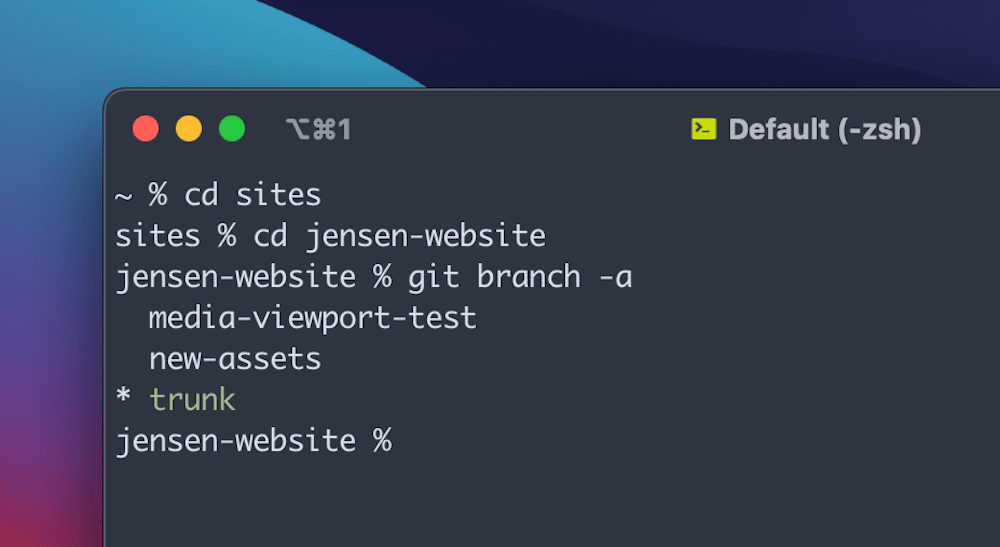Click the "Default (-zsh)" window title

point(825,129)
